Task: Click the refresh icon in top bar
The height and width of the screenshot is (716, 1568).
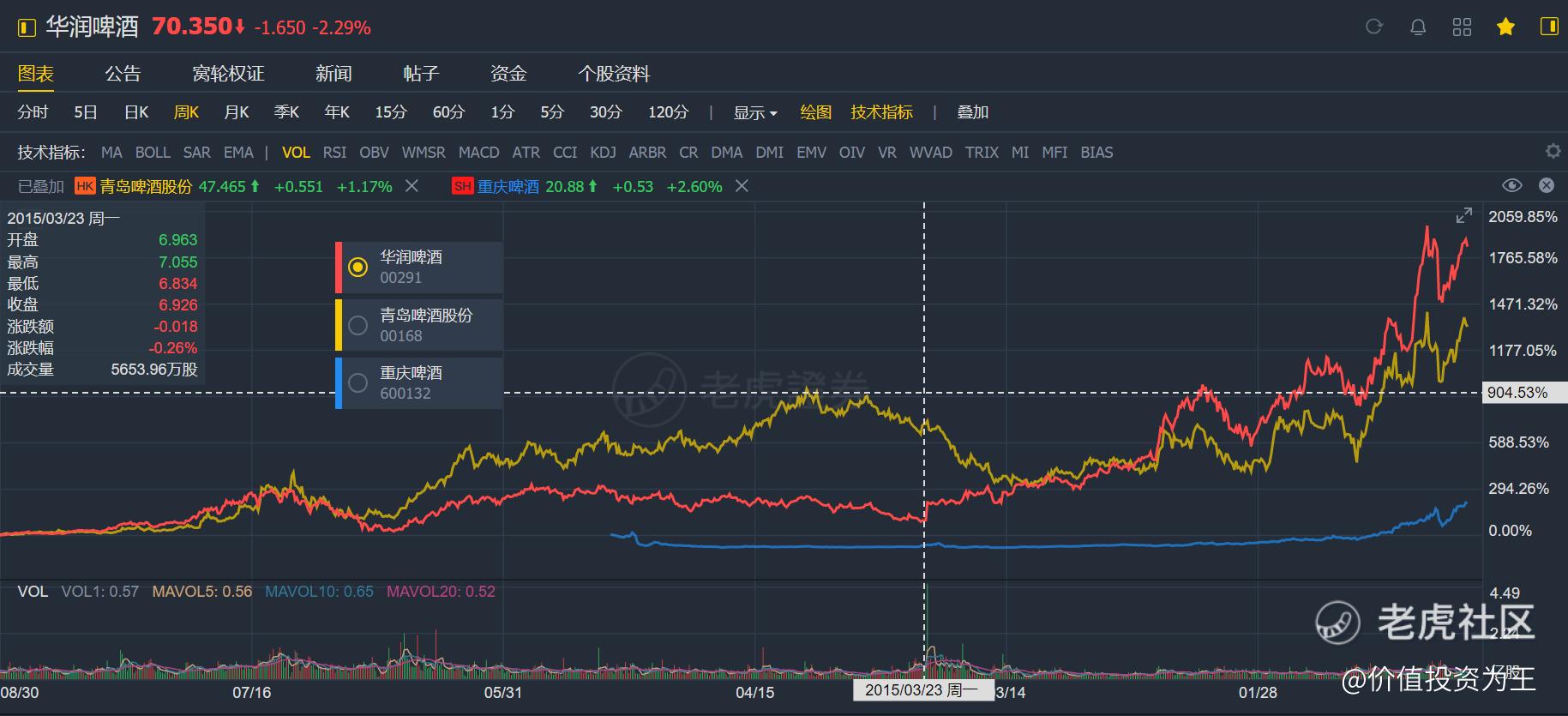Action: click(x=1374, y=27)
